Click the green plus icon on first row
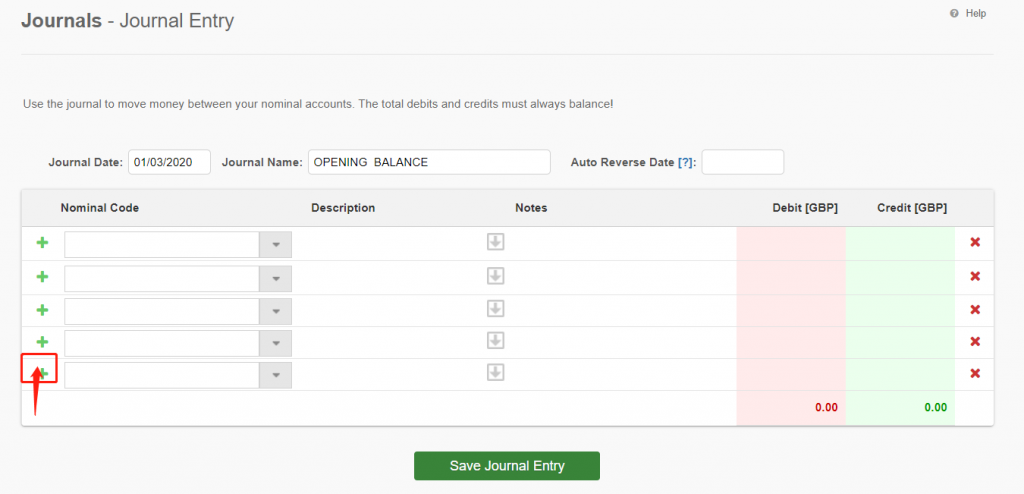The image size is (1024, 494). [42, 243]
